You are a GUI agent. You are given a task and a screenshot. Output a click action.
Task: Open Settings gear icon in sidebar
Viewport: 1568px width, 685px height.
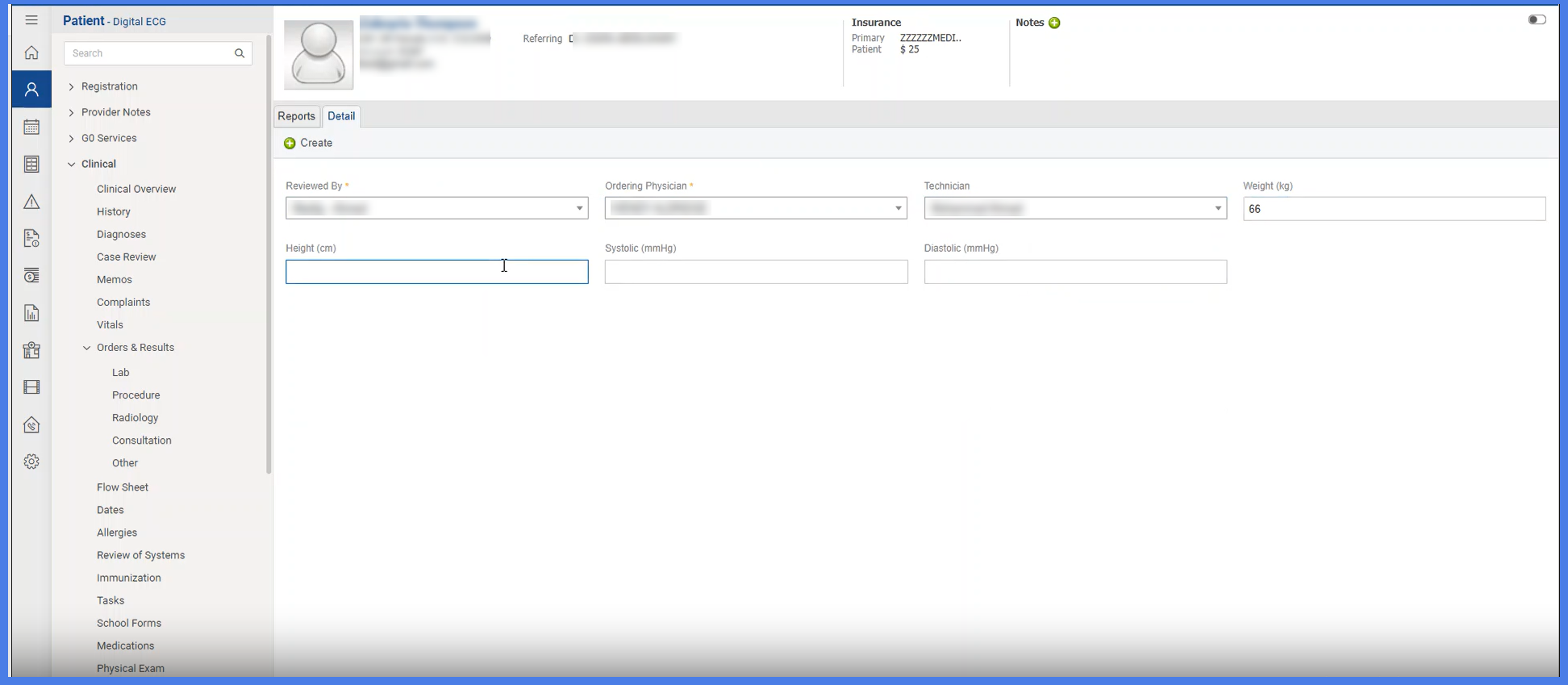point(31,462)
